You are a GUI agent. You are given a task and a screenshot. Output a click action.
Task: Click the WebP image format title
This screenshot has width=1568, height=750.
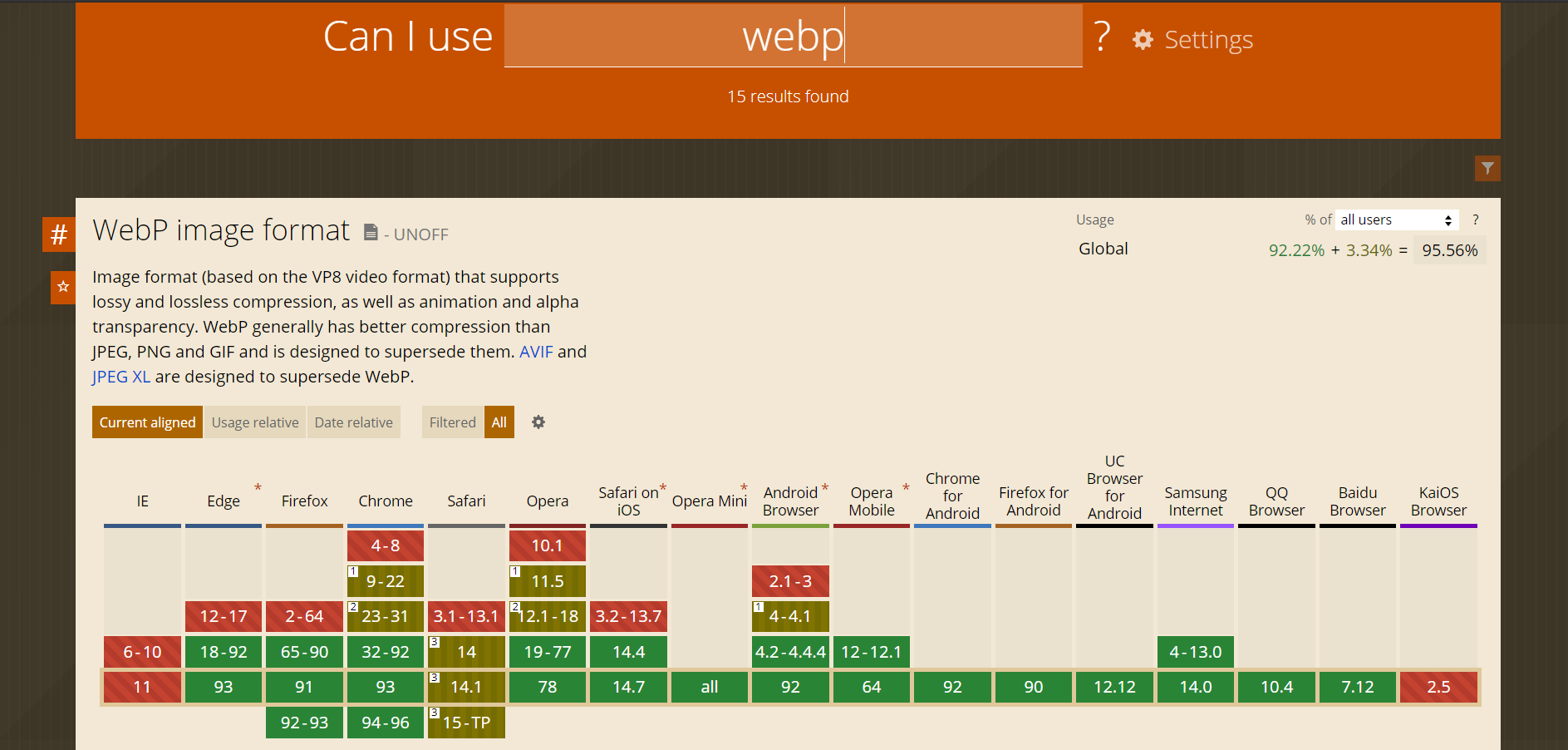(221, 230)
